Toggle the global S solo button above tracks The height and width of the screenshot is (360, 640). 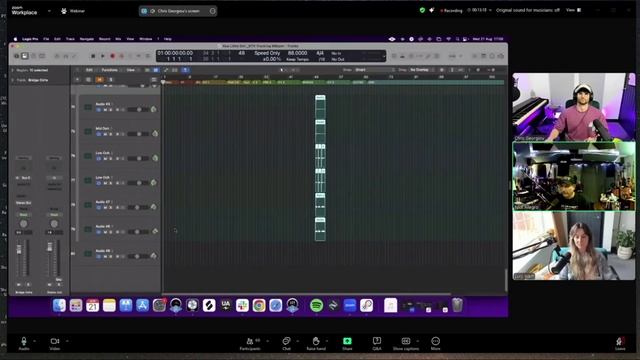110,80
